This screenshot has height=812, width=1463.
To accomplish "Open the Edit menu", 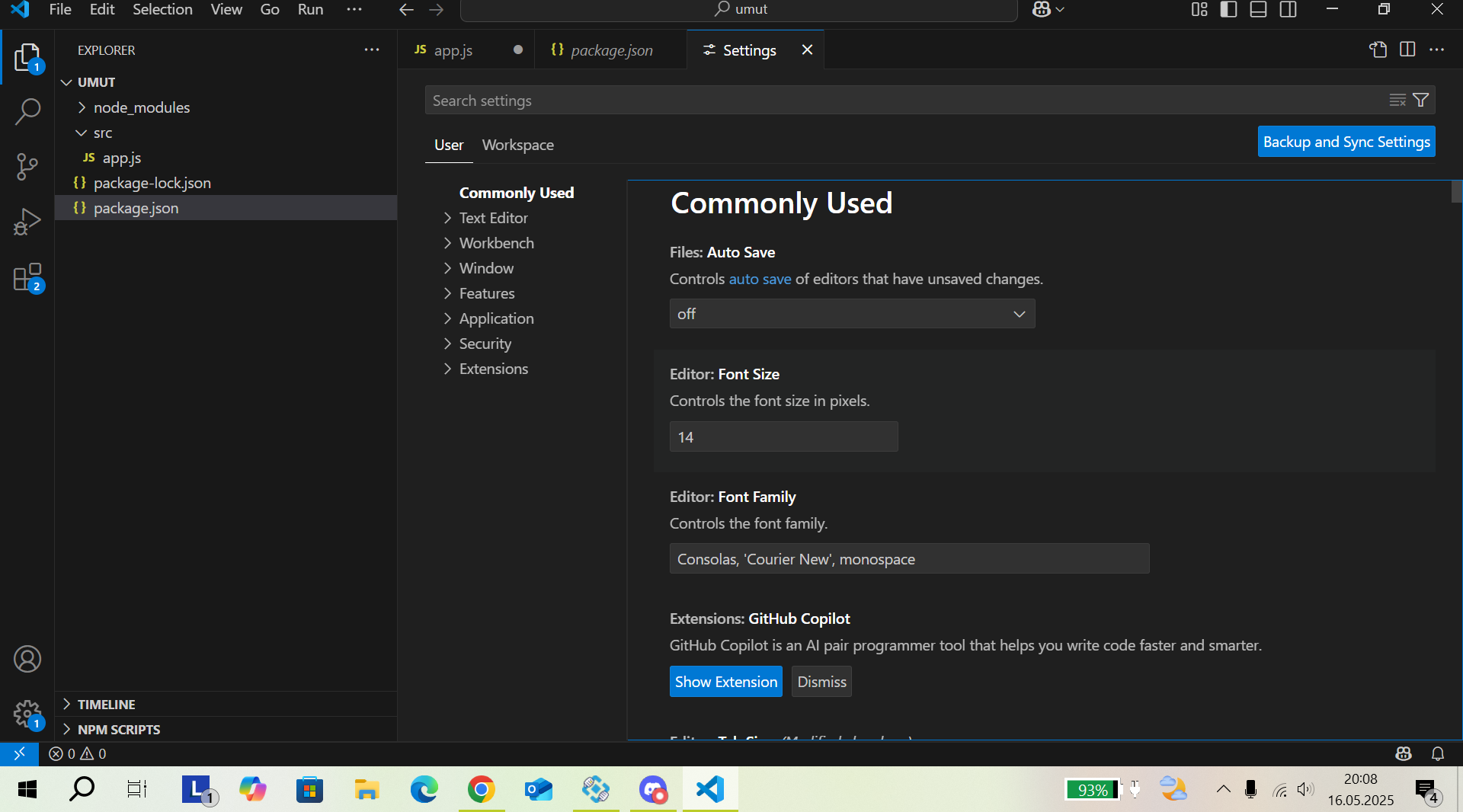I will pos(102,9).
